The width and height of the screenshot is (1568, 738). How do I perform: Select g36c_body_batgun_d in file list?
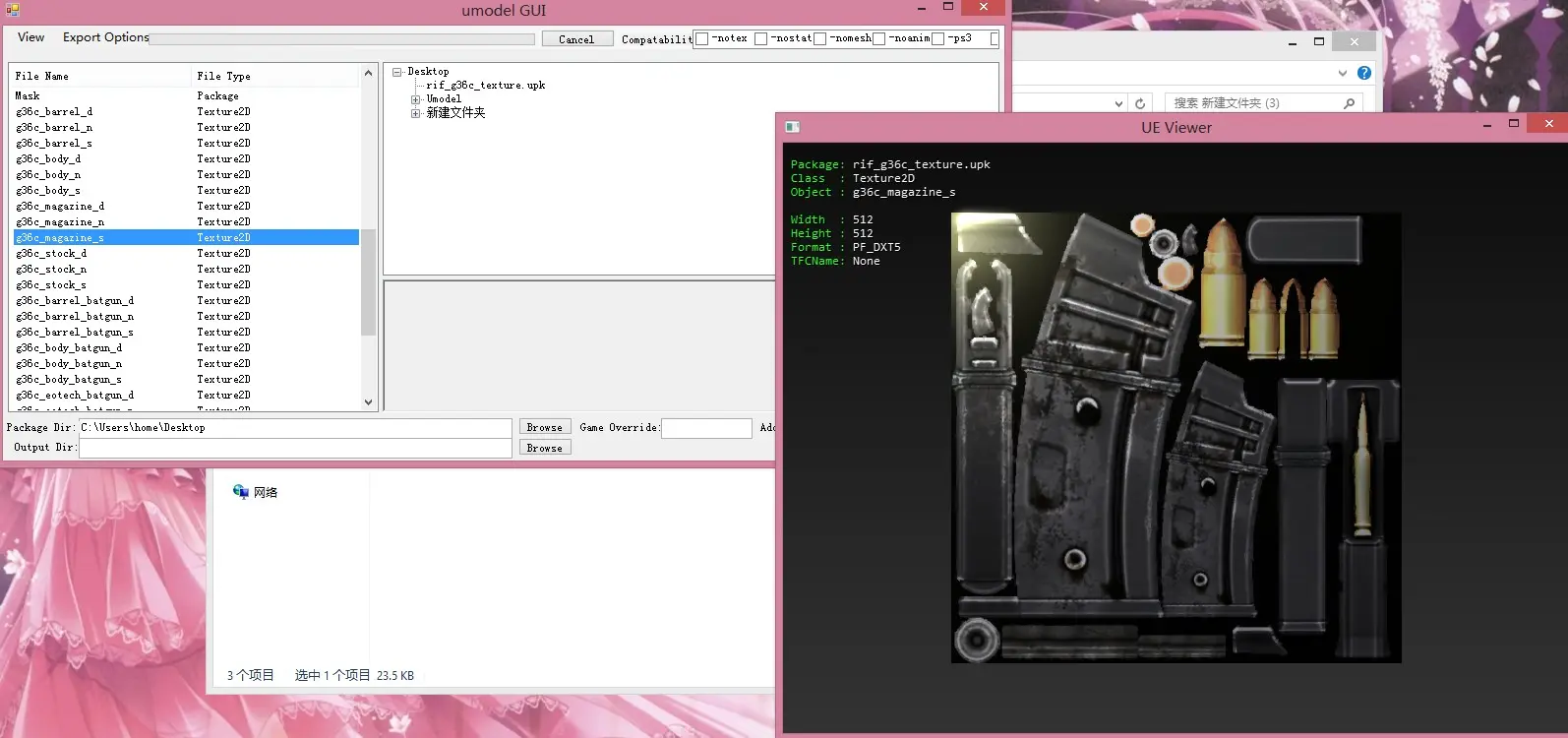186,348
